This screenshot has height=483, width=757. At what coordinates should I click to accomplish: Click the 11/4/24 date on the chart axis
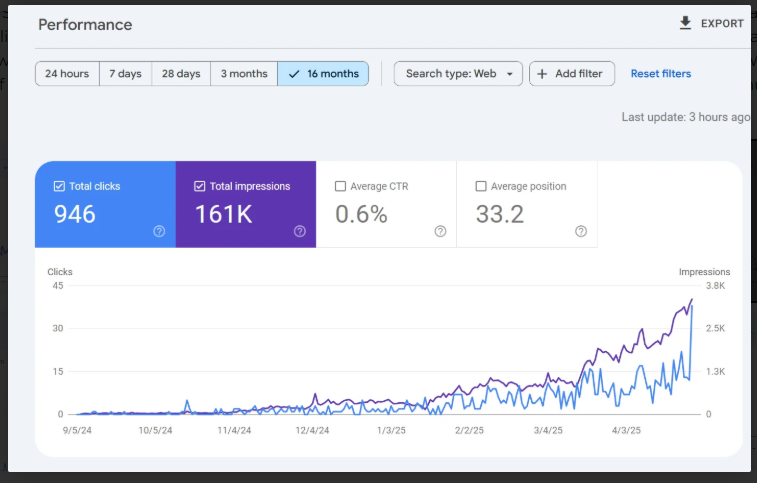pos(234,430)
